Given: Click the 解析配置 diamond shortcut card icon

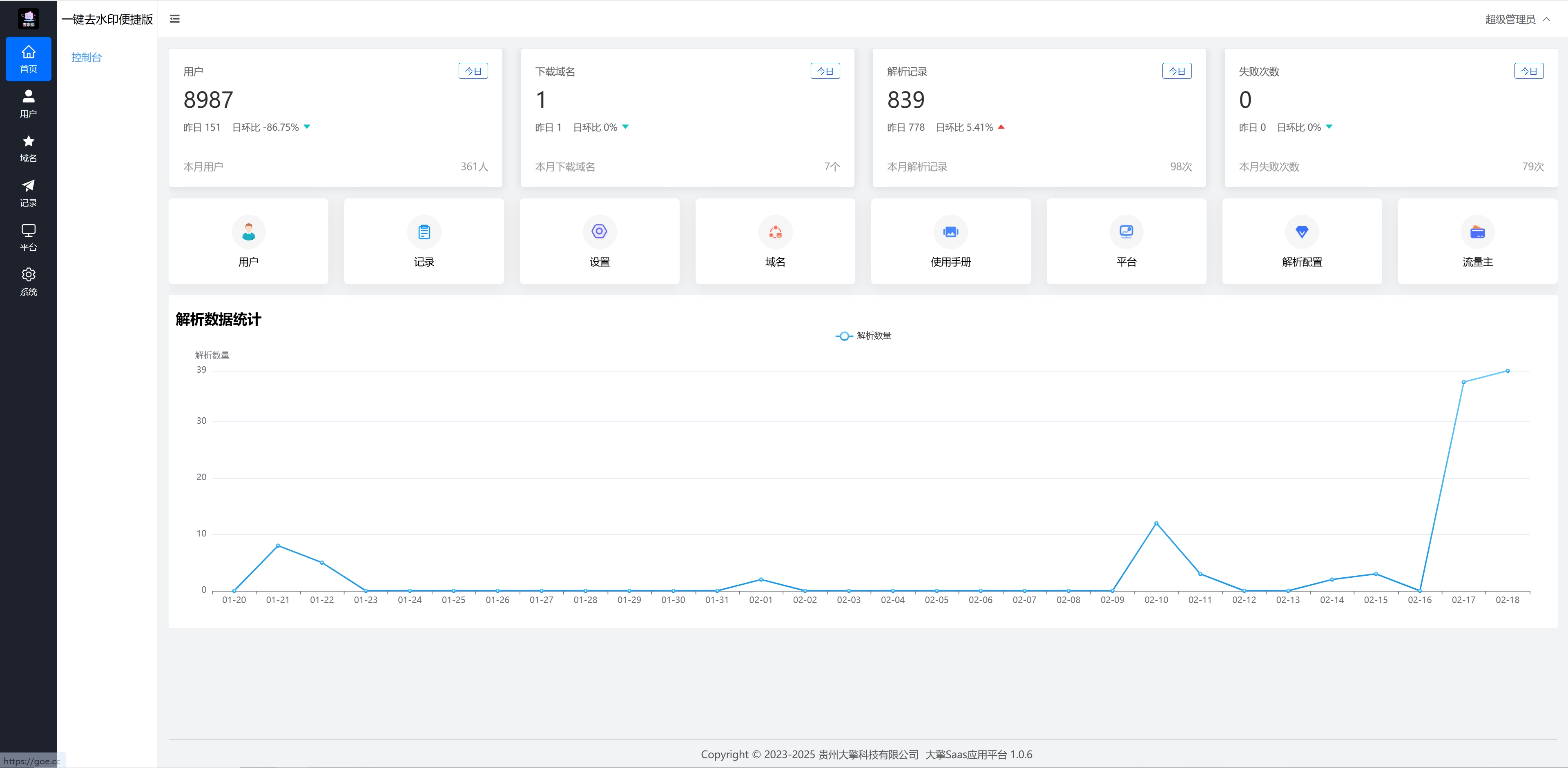Looking at the screenshot, I should click(1302, 232).
